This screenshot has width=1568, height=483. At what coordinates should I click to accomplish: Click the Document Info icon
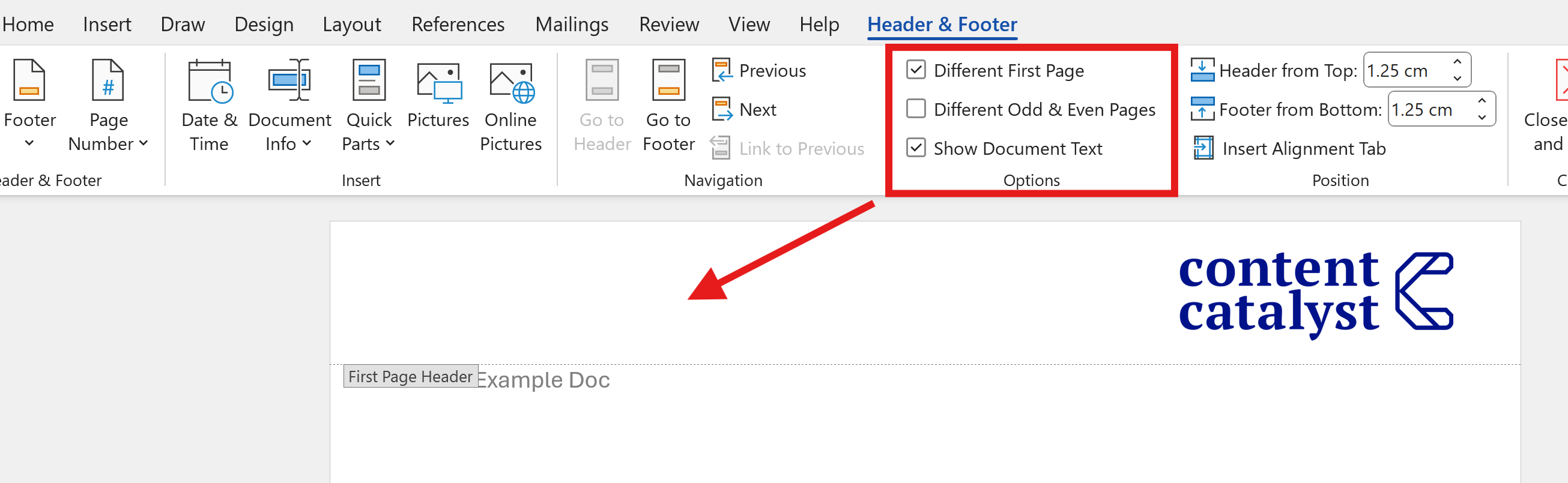coord(289,80)
